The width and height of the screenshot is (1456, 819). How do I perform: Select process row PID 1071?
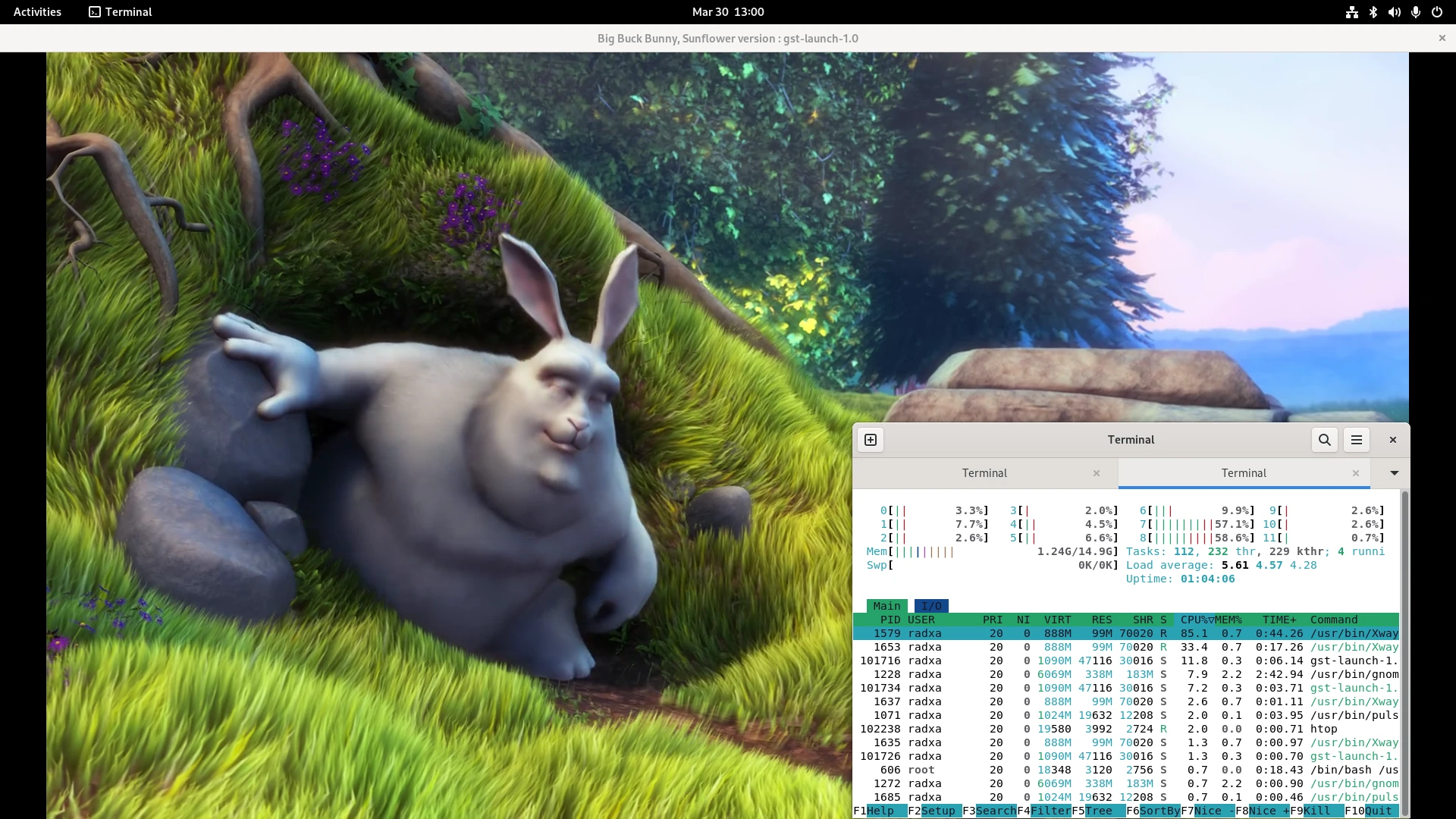coord(1126,715)
